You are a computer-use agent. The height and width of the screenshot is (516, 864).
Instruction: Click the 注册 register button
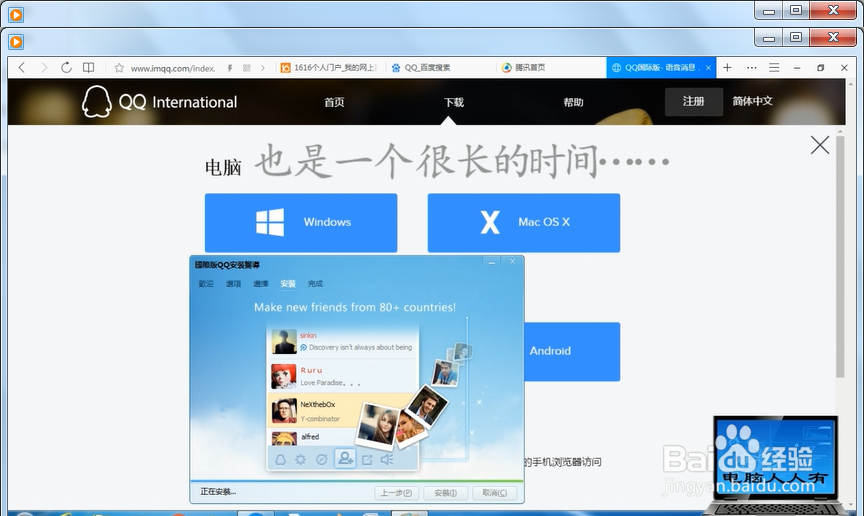[x=694, y=101]
